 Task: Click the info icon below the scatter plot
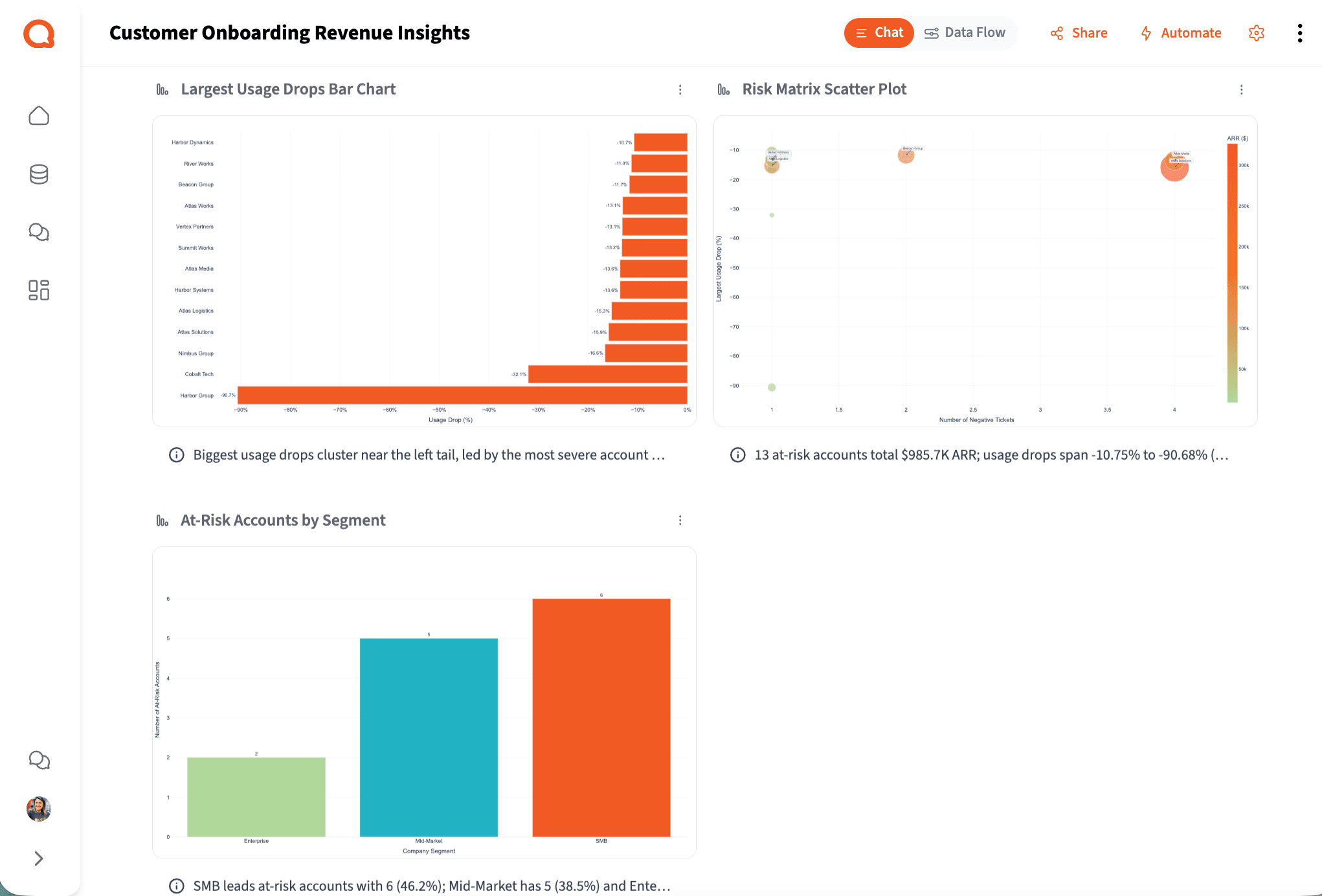coord(737,454)
